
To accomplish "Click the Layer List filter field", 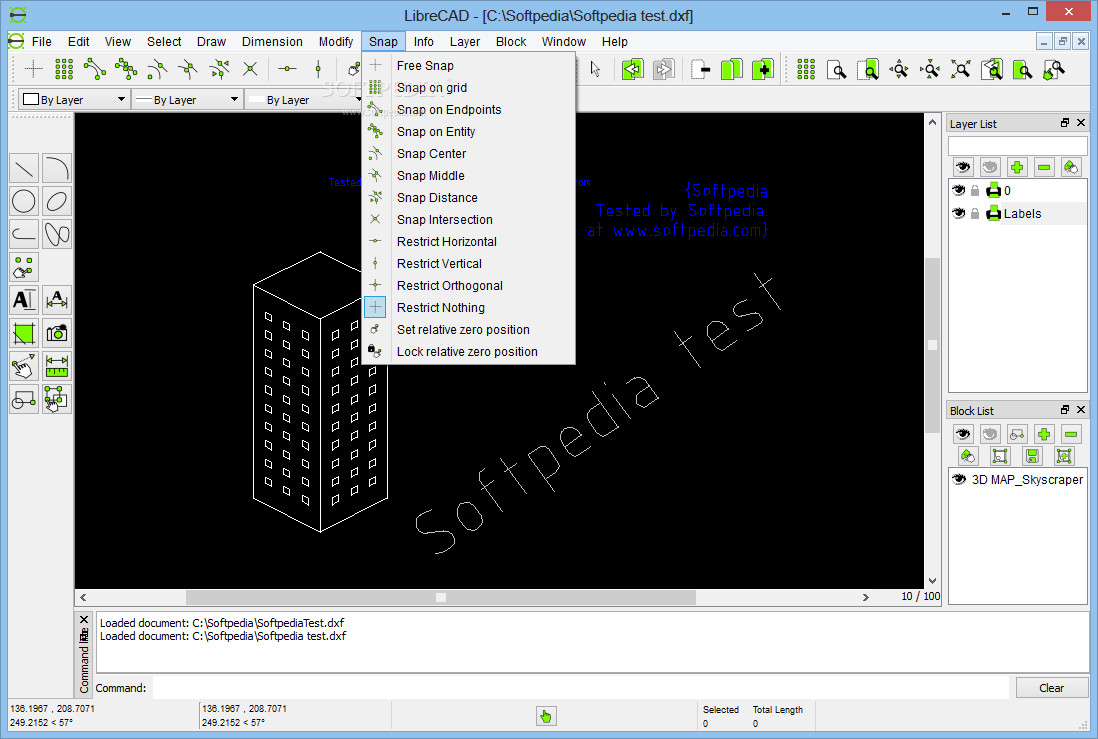I will 1017,146.
